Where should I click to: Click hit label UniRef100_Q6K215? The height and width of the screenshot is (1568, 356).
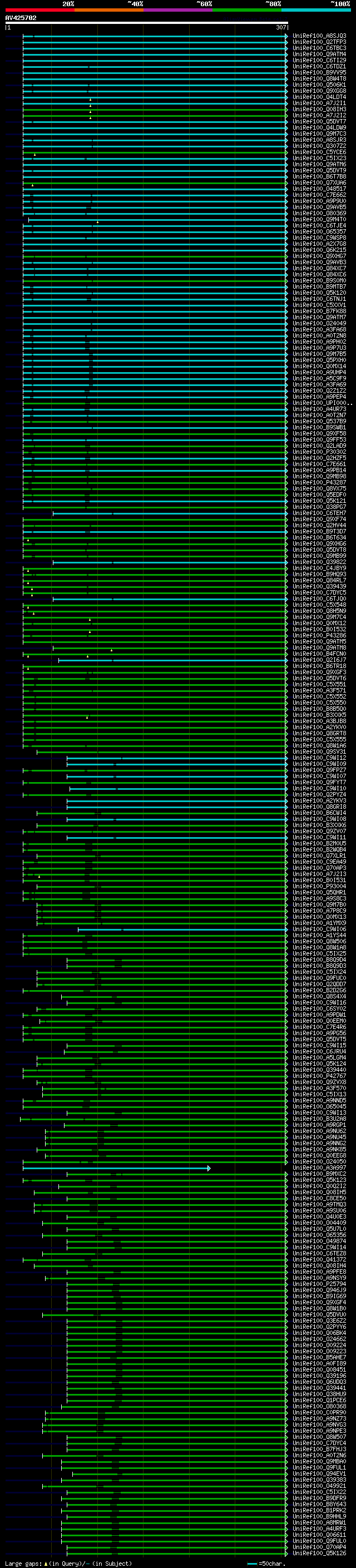319,250
